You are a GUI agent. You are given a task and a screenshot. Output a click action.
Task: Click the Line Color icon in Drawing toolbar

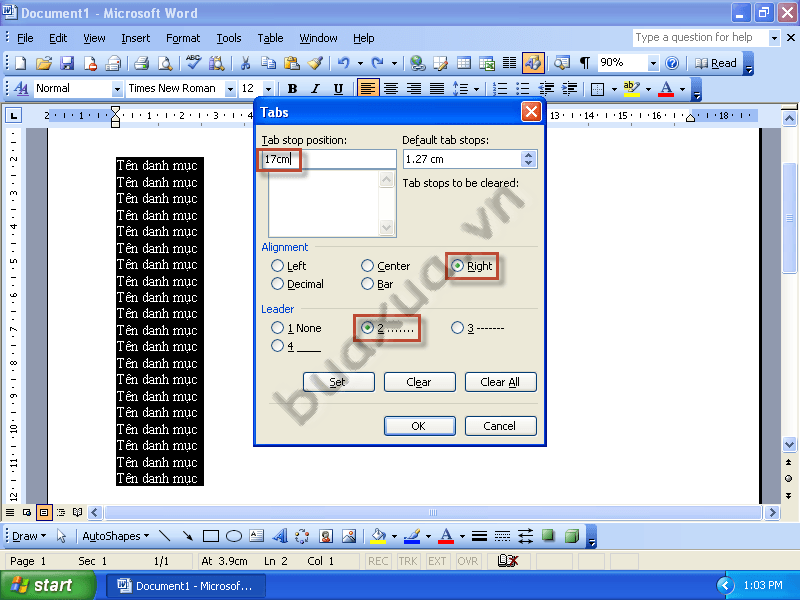tap(412, 536)
